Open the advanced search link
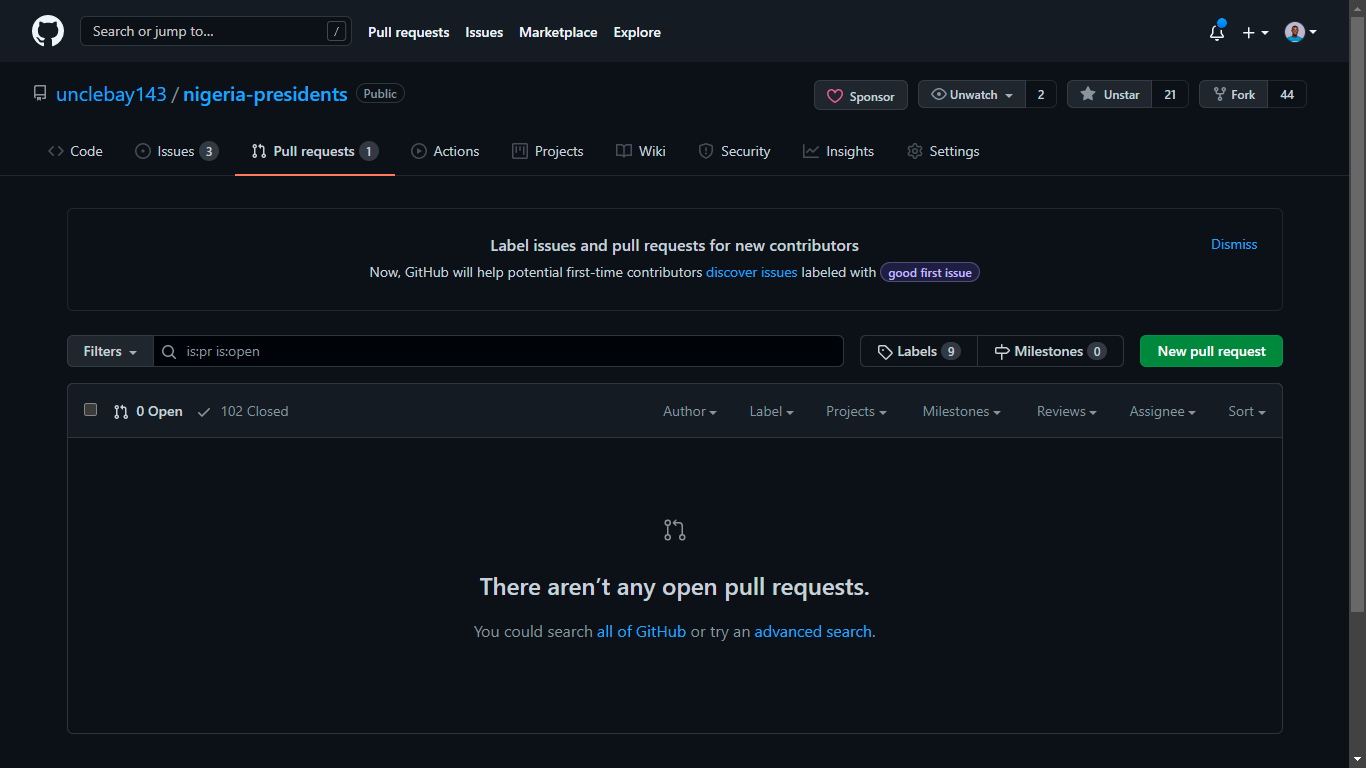Viewport: 1366px width, 768px height. click(x=813, y=631)
